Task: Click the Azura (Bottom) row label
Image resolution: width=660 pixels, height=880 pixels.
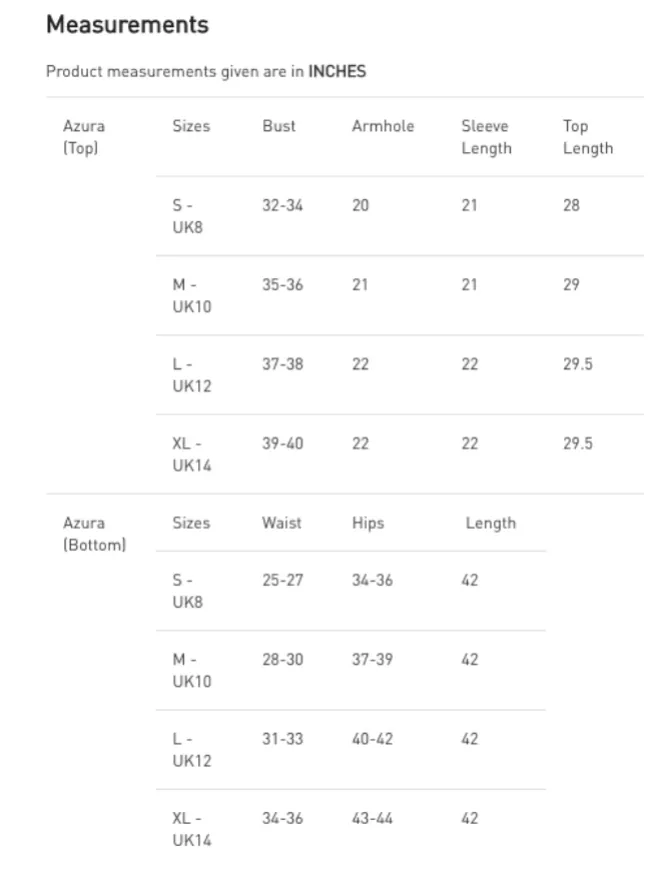Action: click(94, 534)
